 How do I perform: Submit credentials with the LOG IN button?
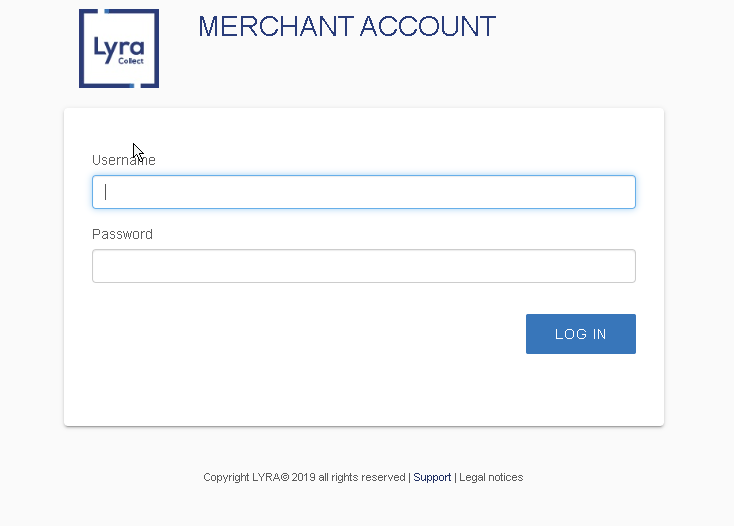point(580,334)
